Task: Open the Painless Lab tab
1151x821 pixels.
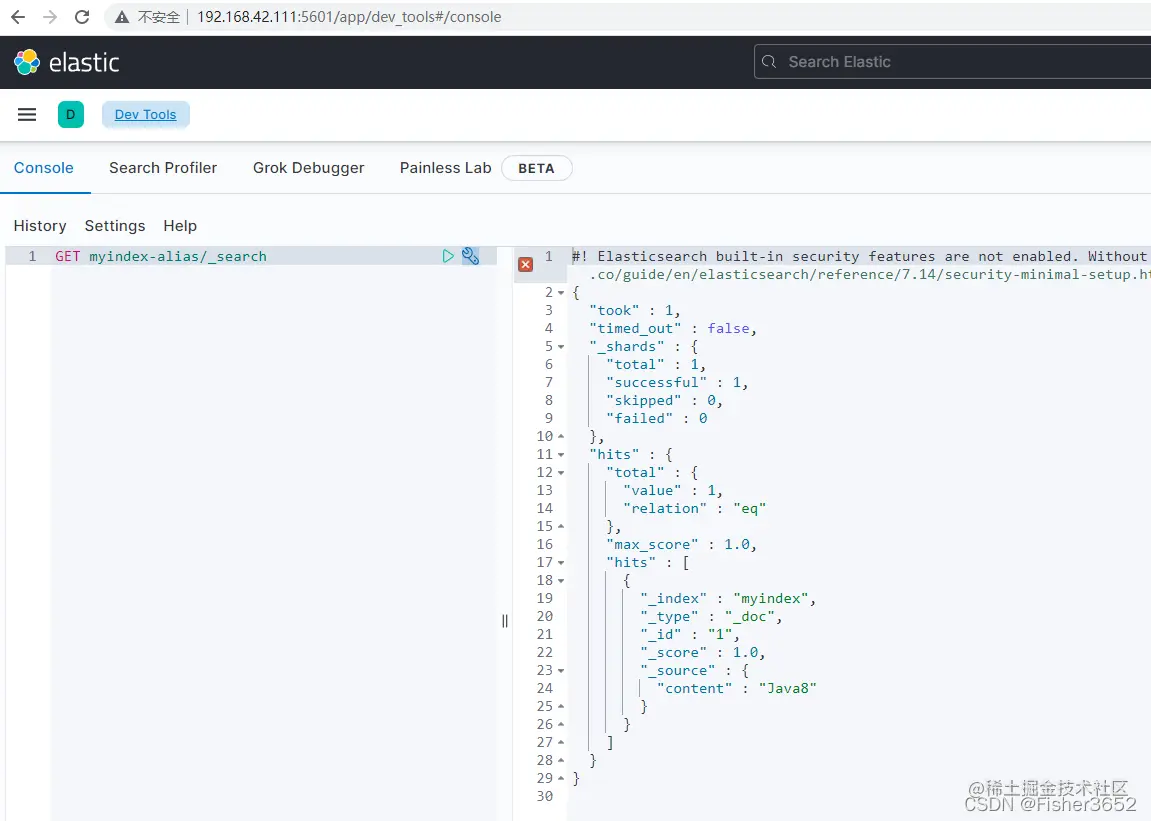Action: tap(446, 167)
